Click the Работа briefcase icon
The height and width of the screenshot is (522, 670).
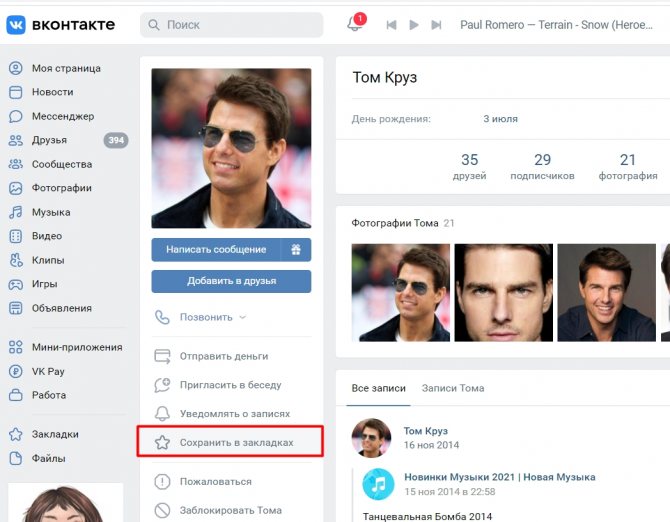[x=16, y=395]
